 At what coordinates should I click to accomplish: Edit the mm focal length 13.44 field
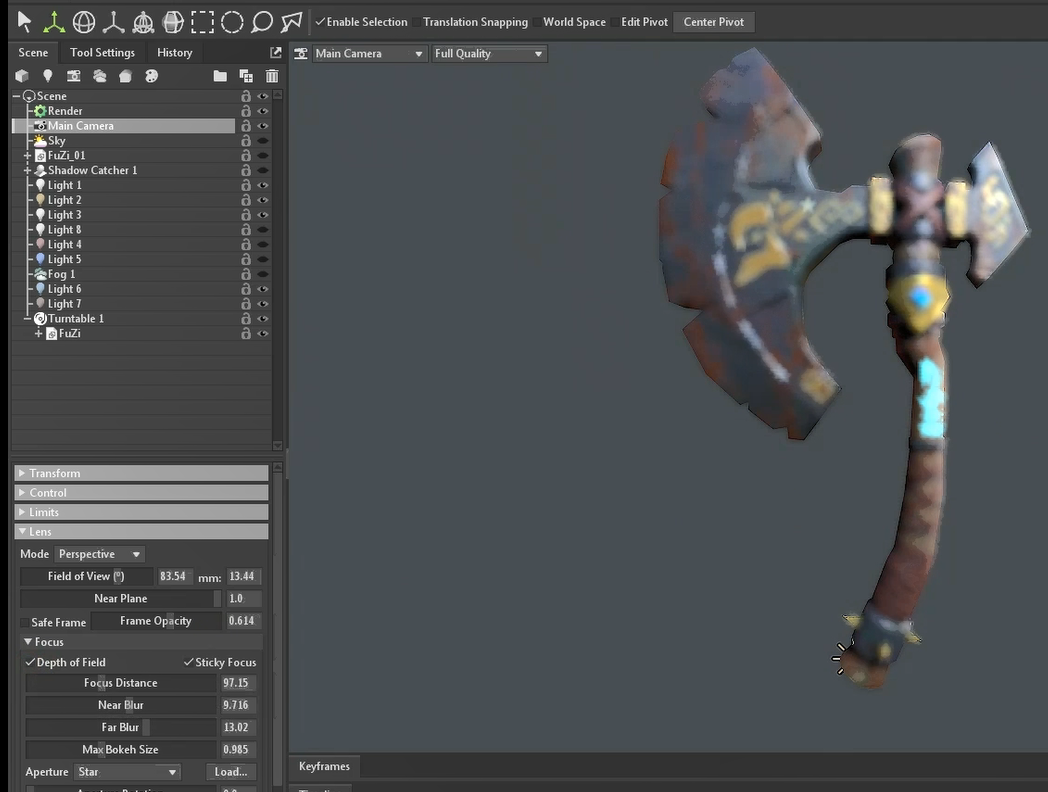click(243, 576)
